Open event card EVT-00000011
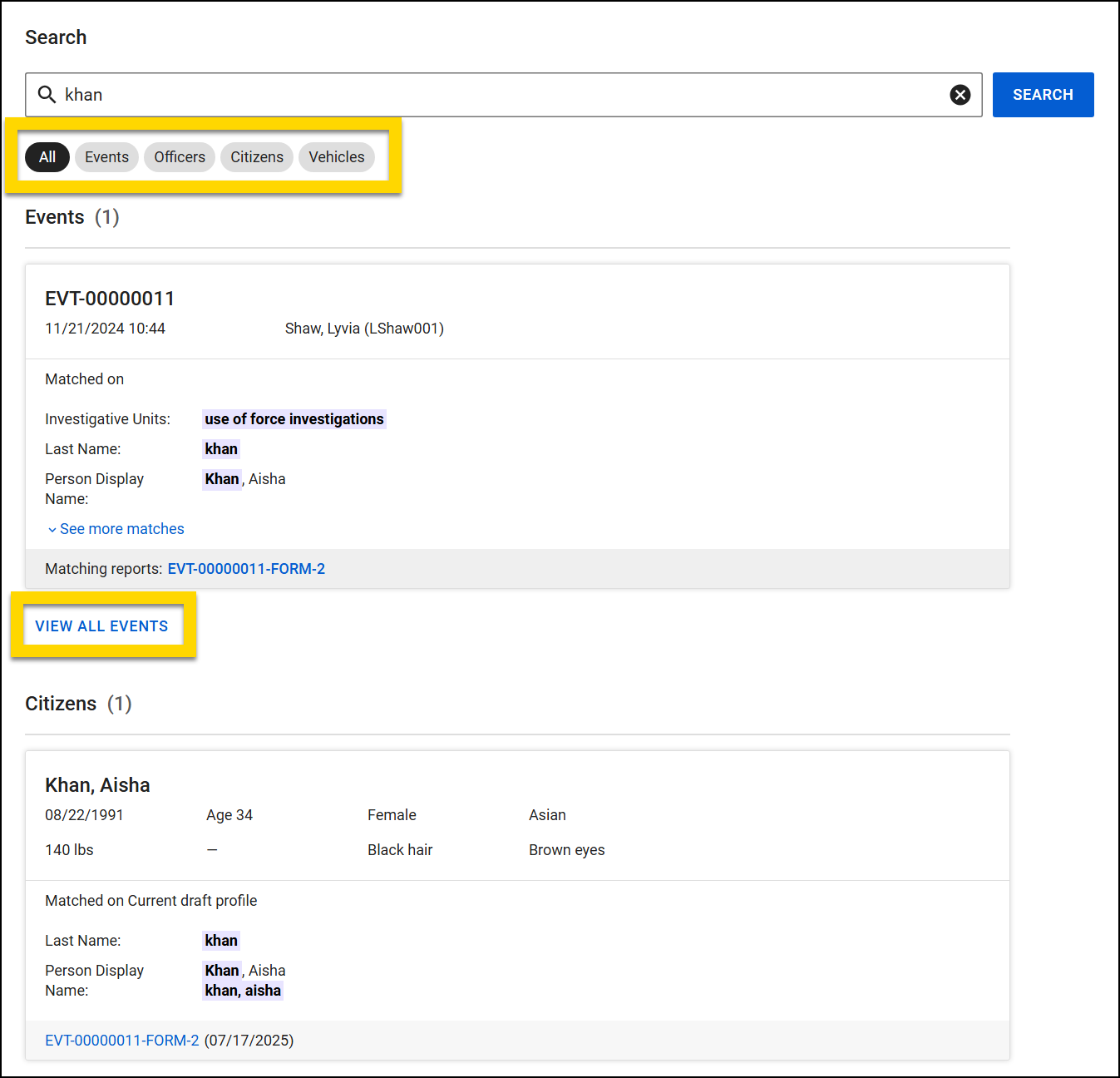The height and width of the screenshot is (1078, 1120). (110, 298)
